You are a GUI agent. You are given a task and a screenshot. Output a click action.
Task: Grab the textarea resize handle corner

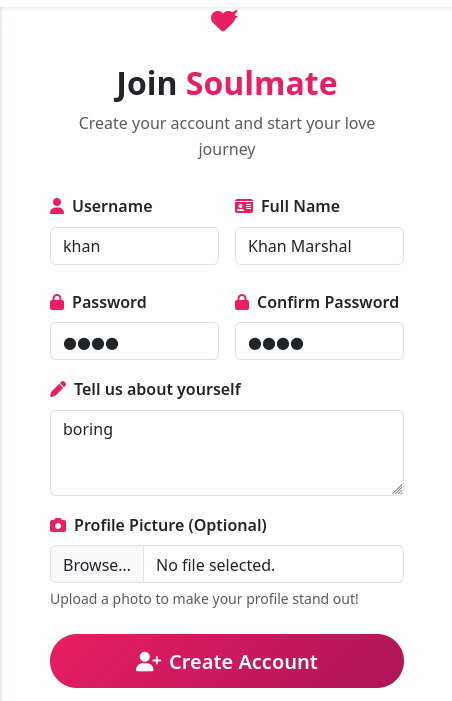pos(397,490)
